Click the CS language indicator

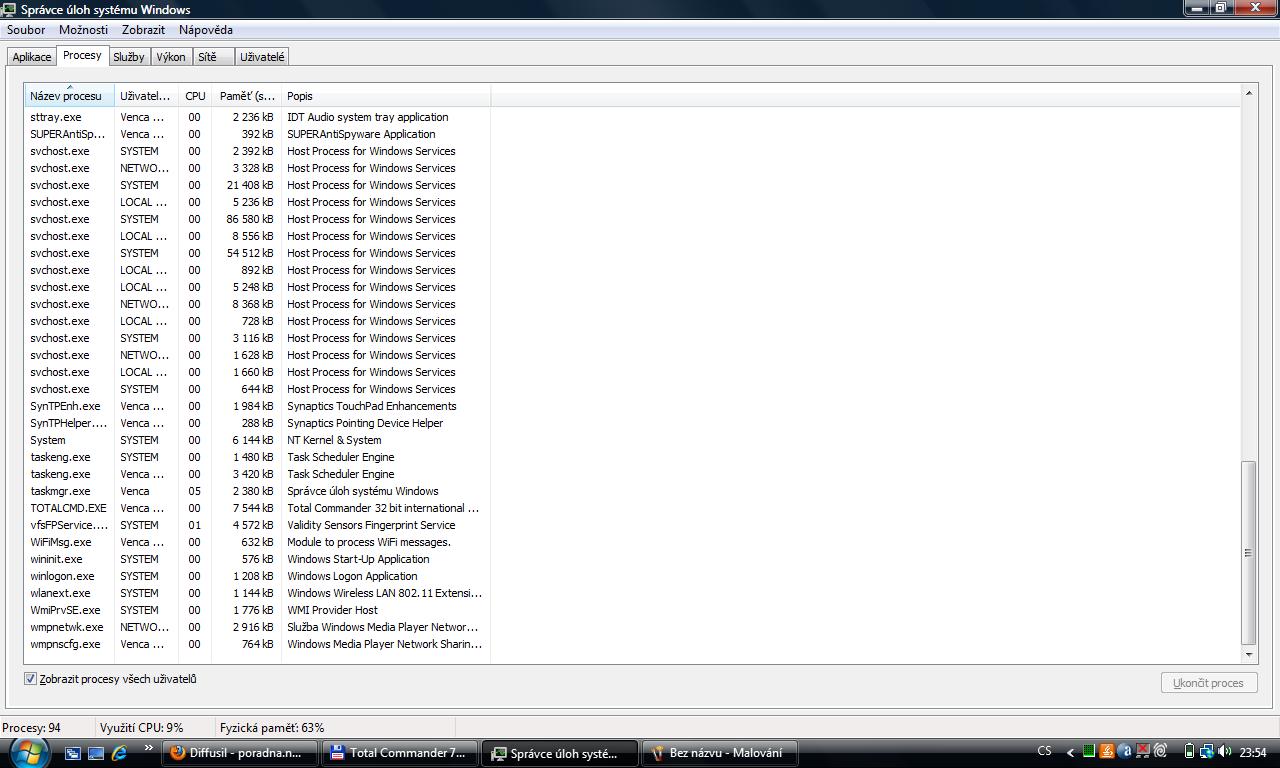(x=1044, y=752)
